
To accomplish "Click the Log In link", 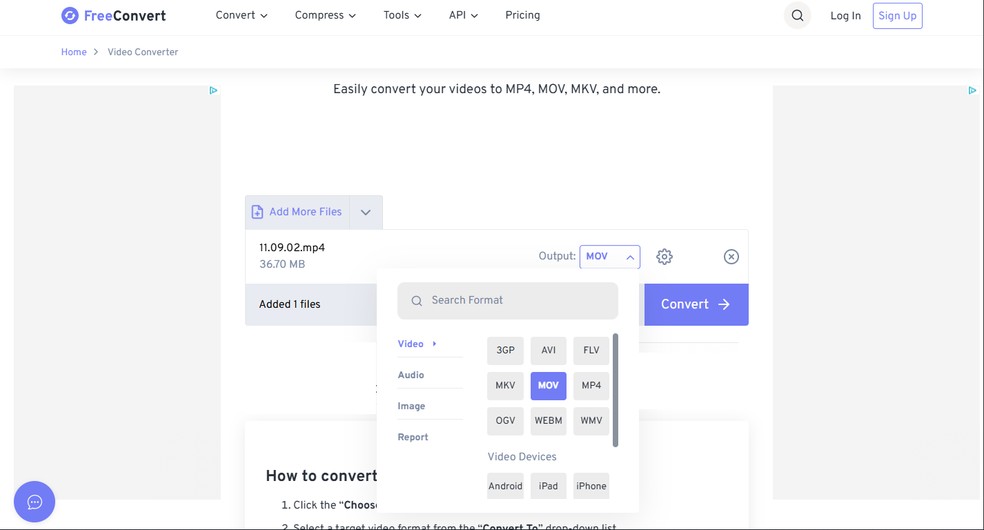I will click(845, 16).
